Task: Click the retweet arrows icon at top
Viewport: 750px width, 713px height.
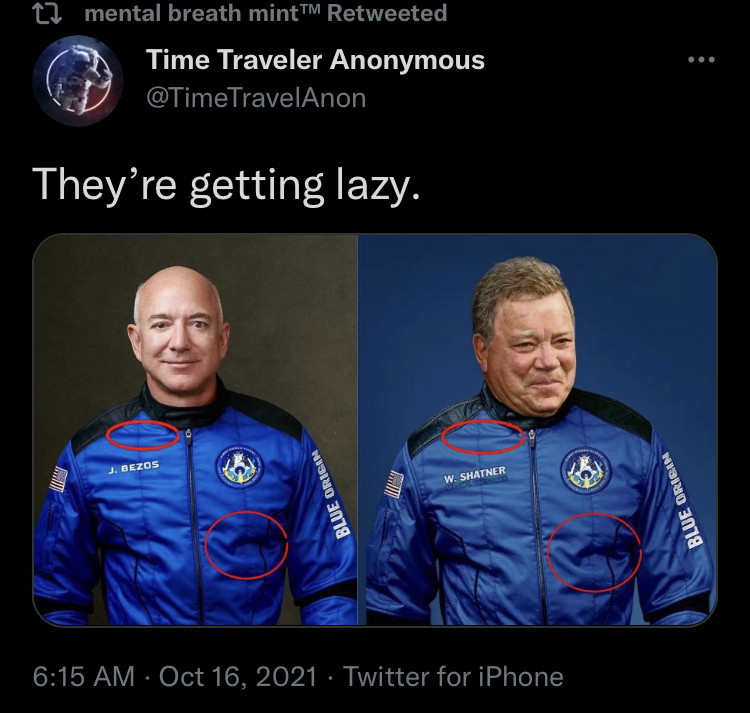Action: tap(49, 13)
